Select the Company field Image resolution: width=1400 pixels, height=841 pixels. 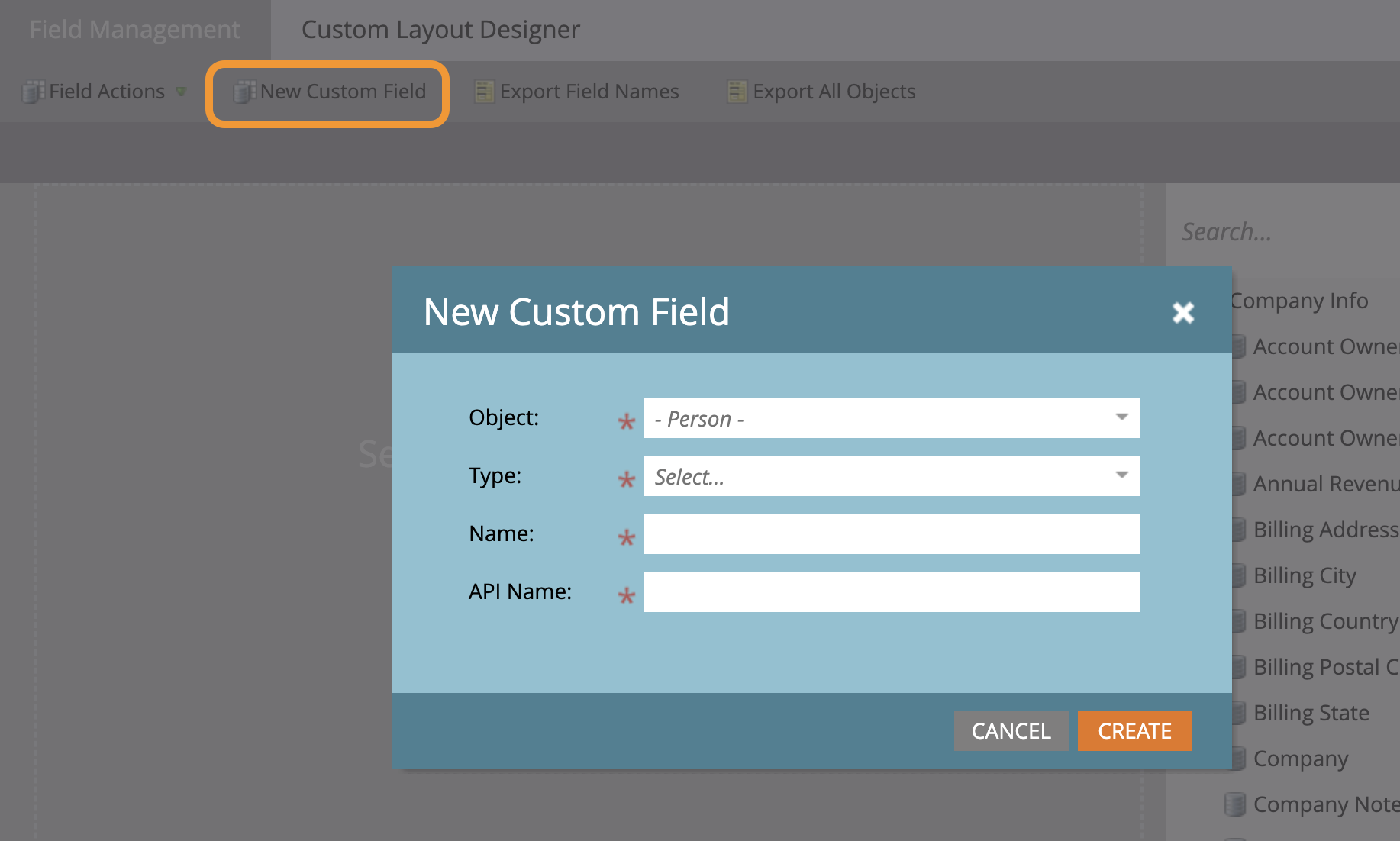[1301, 759]
